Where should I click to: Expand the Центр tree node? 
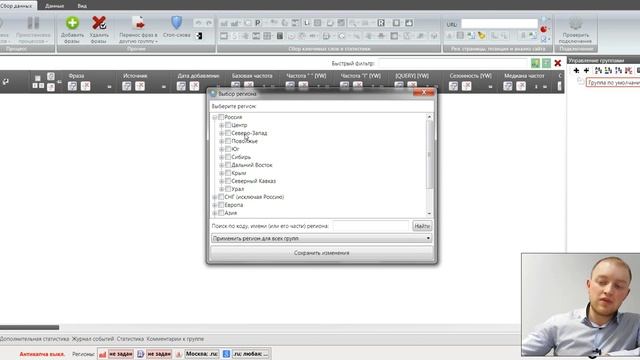pyautogui.click(x=222, y=125)
